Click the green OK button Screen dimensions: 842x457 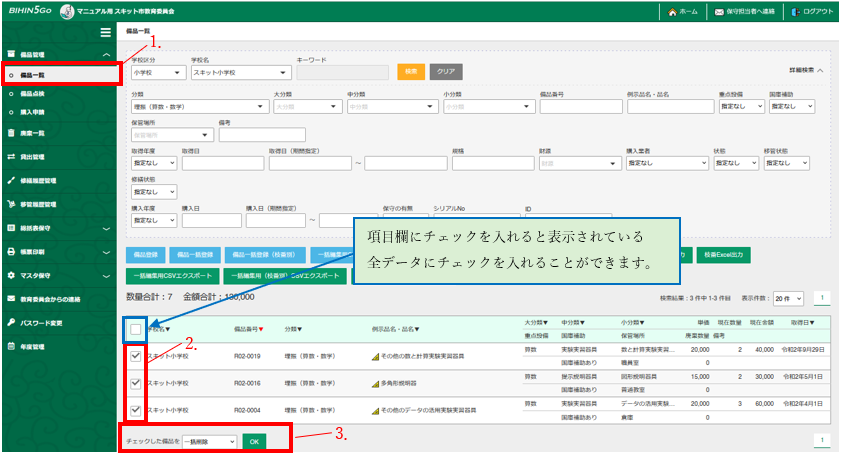pyautogui.click(x=254, y=440)
